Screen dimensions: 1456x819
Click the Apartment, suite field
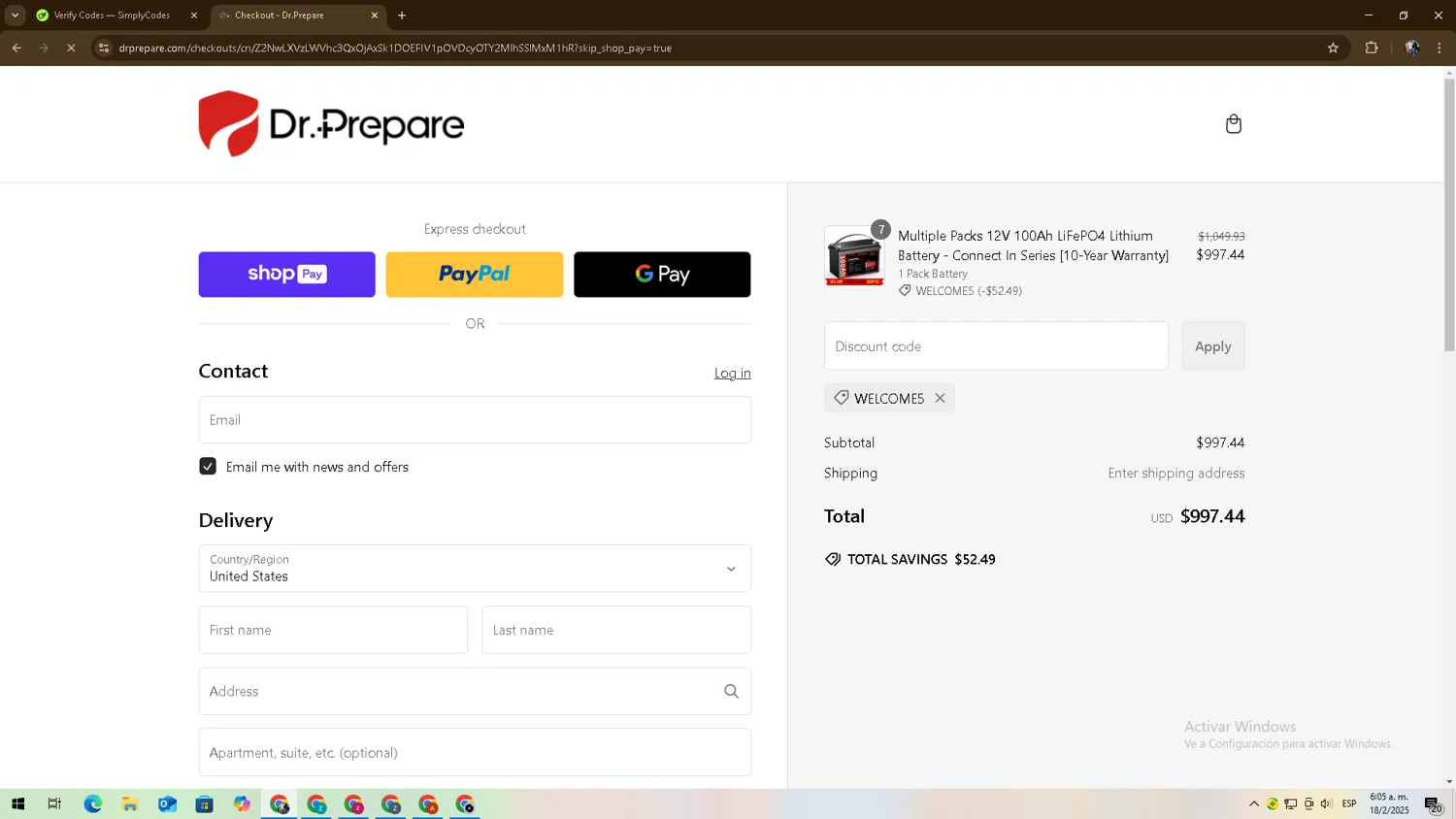(x=475, y=752)
